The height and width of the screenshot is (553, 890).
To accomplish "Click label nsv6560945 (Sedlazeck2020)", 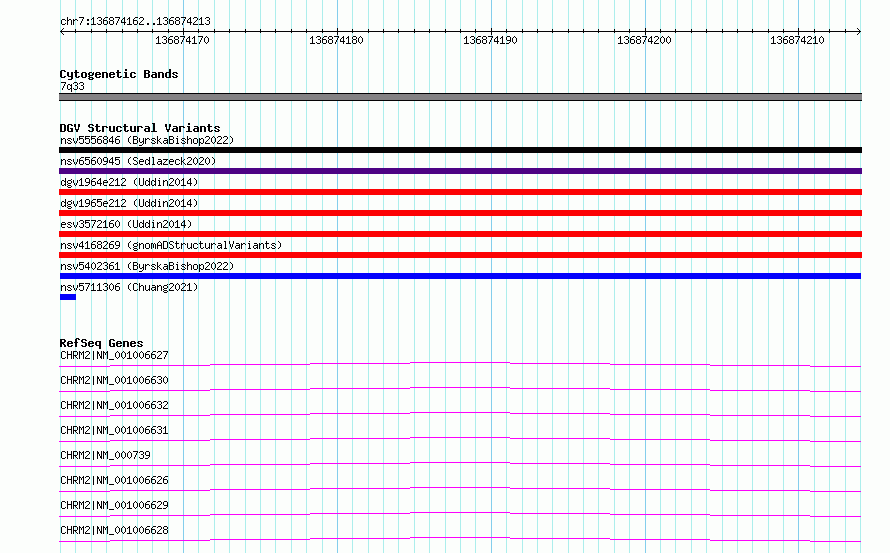I will [138, 161].
